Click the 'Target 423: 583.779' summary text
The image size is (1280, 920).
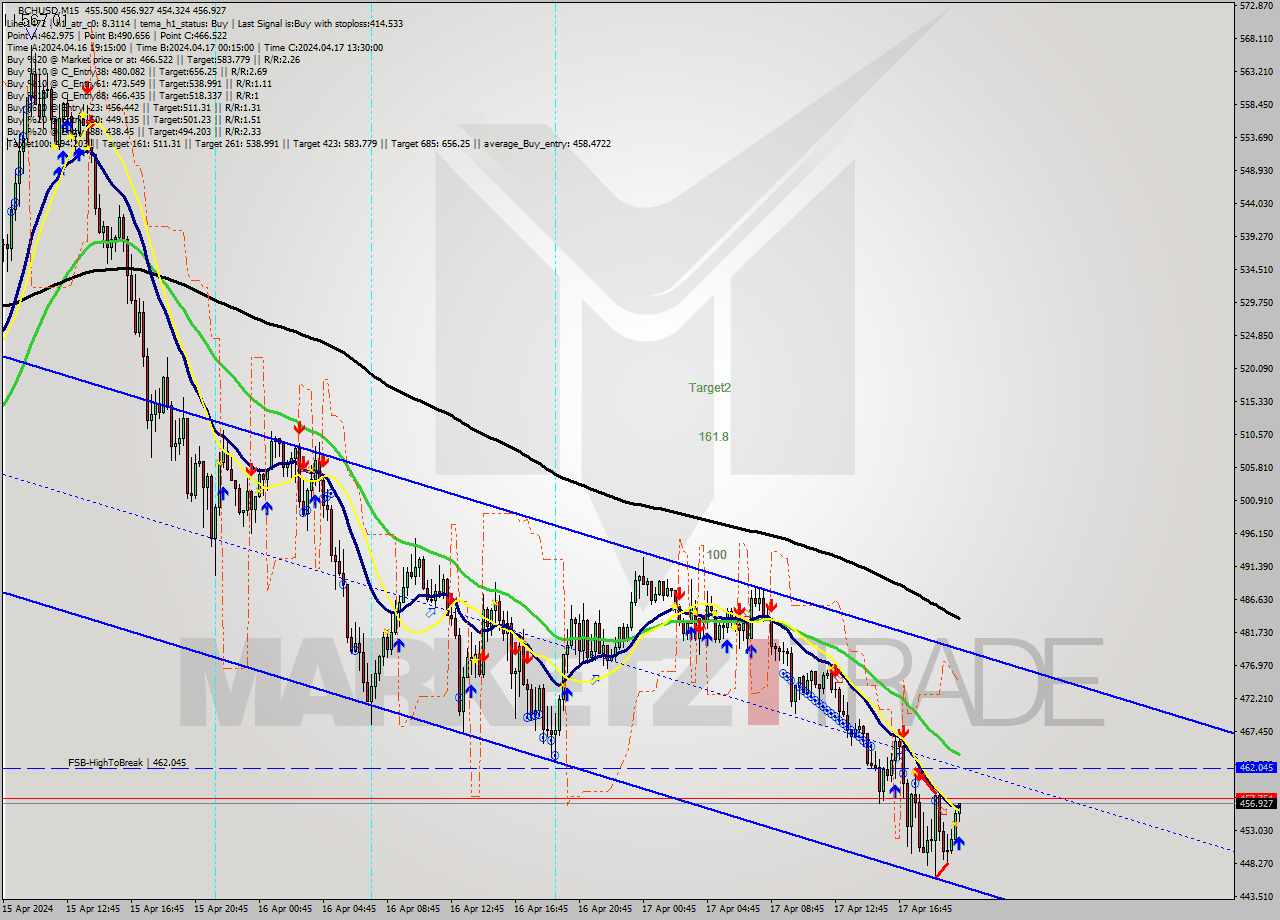point(337,143)
